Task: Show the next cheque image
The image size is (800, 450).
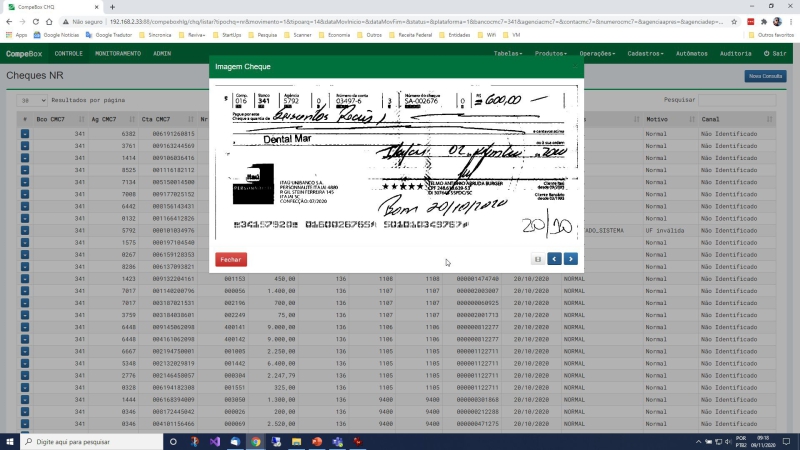Action: tap(570, 259)
